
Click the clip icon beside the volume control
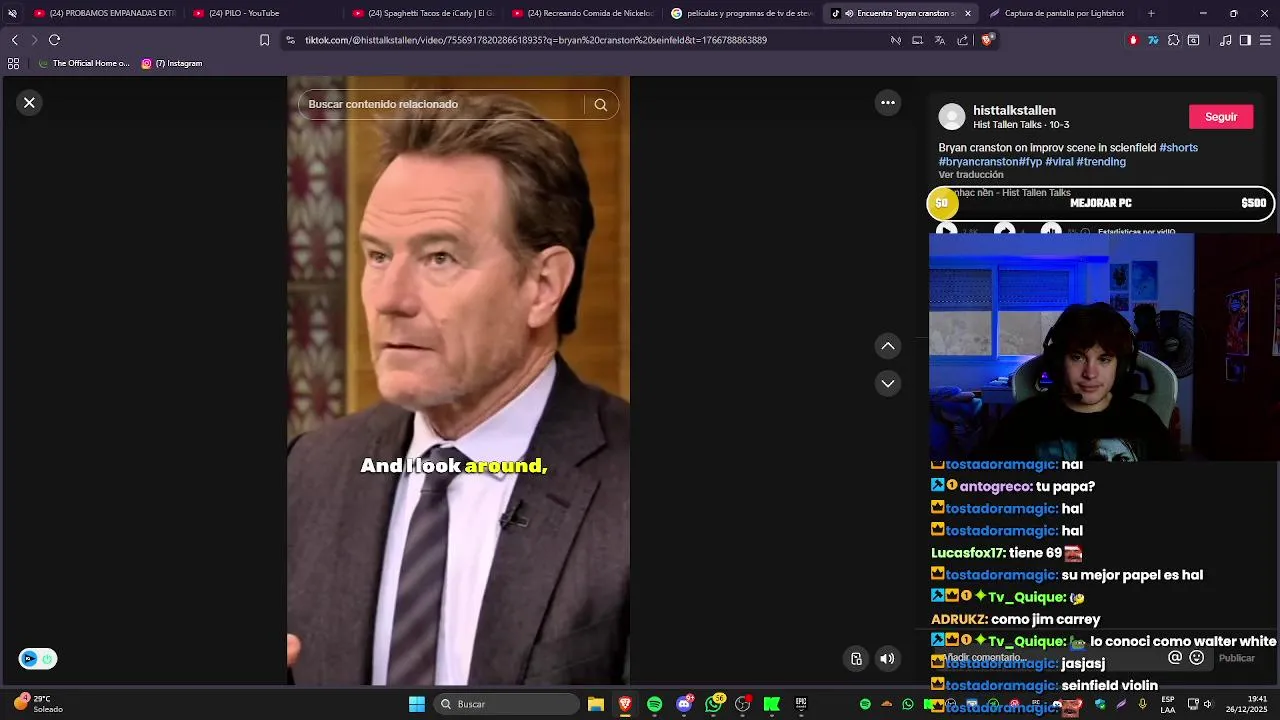[x=856, y=658]
